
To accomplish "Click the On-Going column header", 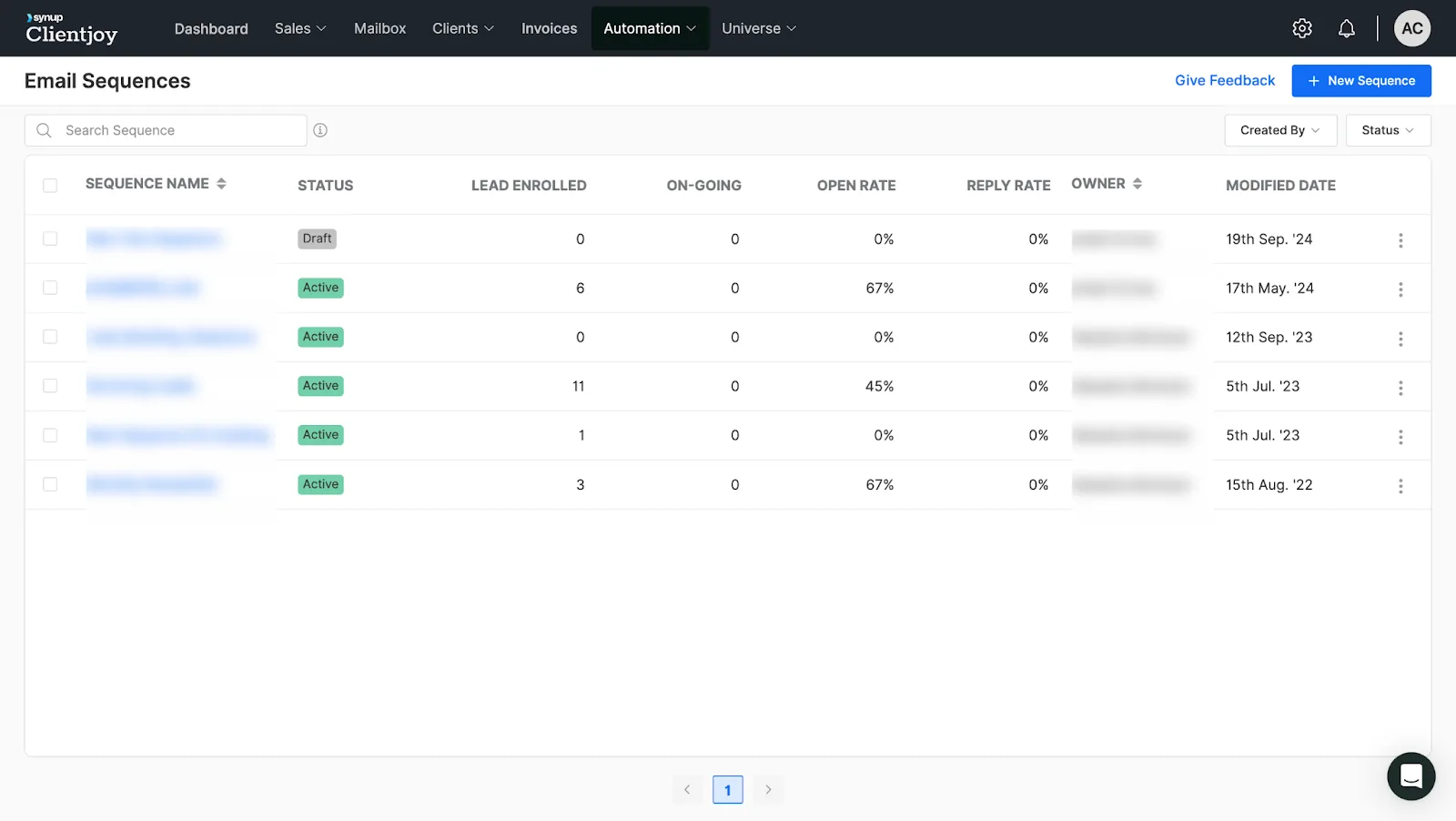I will tap(703, 186).
